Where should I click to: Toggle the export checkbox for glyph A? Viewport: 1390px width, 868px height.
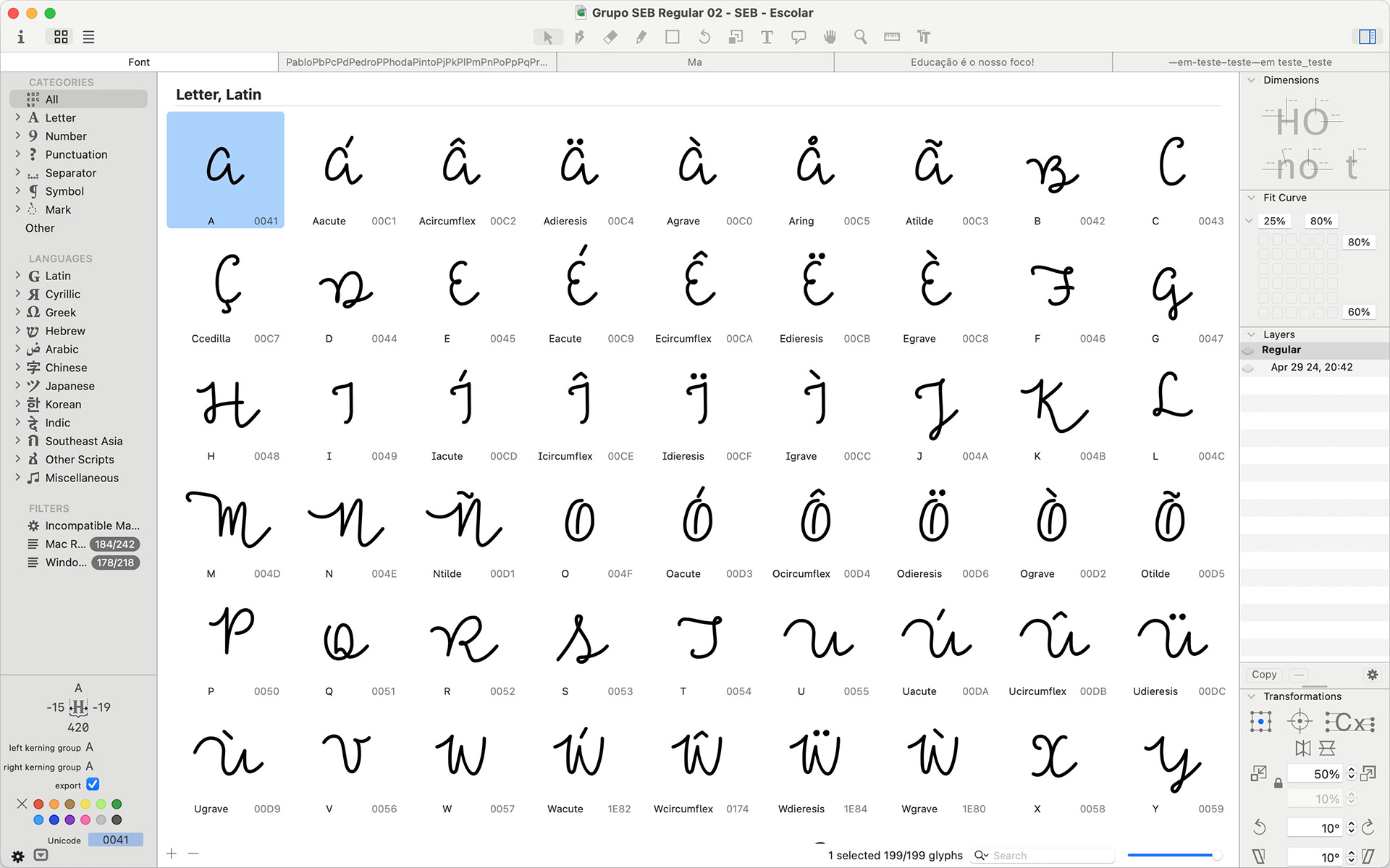[x=93, y=785]
